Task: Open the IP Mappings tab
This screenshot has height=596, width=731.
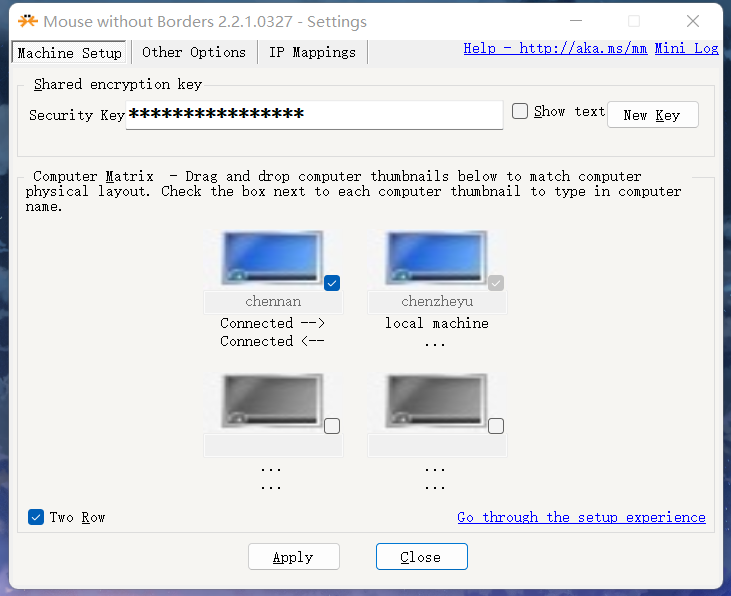Action: tap(312, 52)
